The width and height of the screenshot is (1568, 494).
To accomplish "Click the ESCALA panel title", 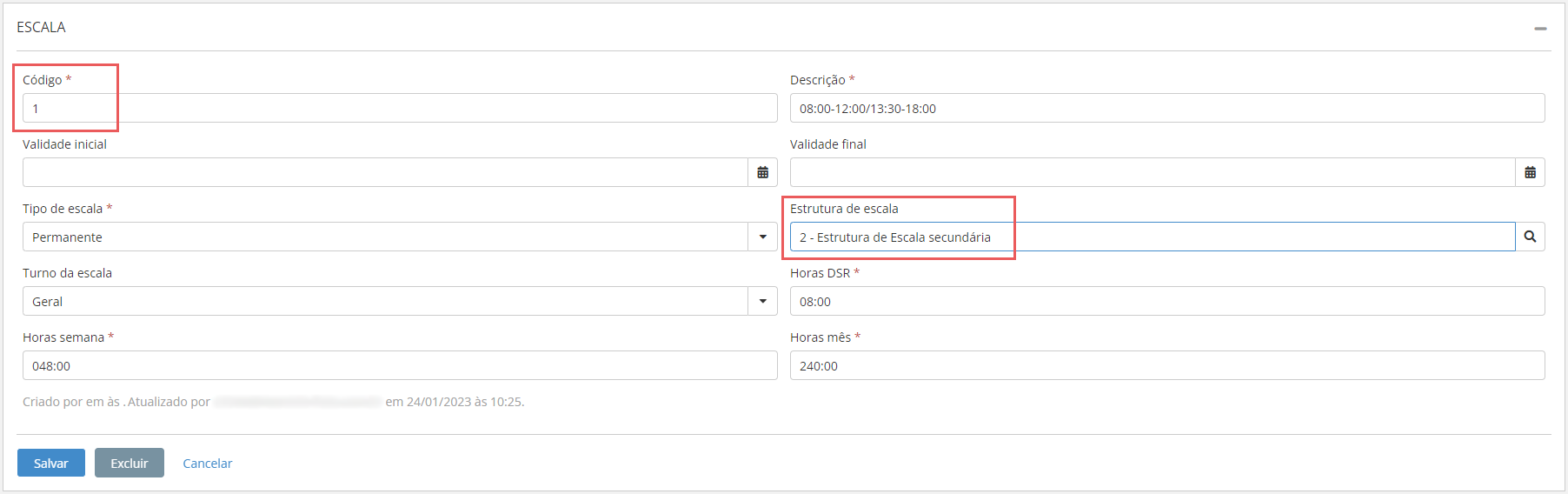I will coord(41,27).
